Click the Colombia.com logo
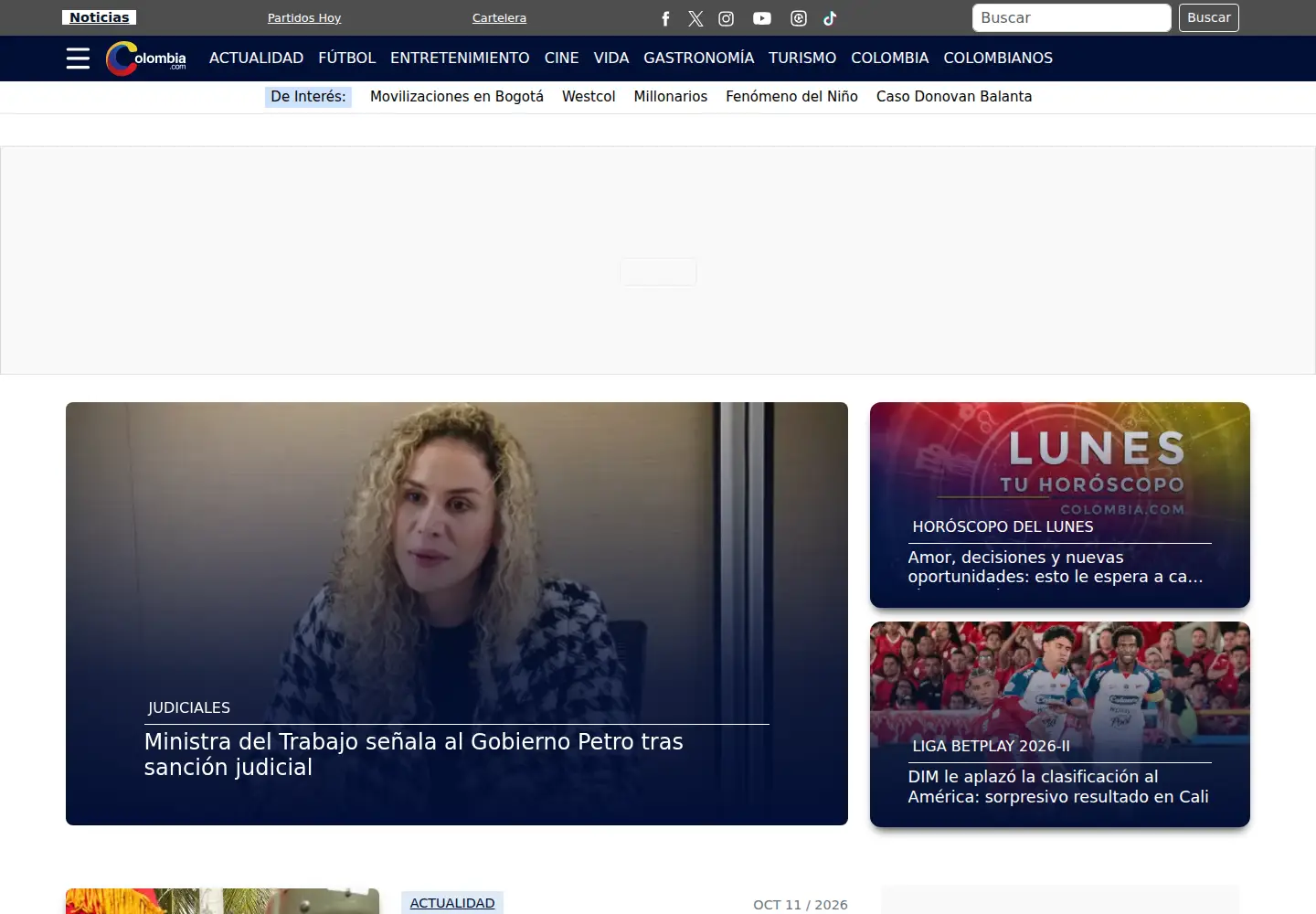Image resolution: width=1316 pixels, height=914 pixels. (x=146, y=58)
